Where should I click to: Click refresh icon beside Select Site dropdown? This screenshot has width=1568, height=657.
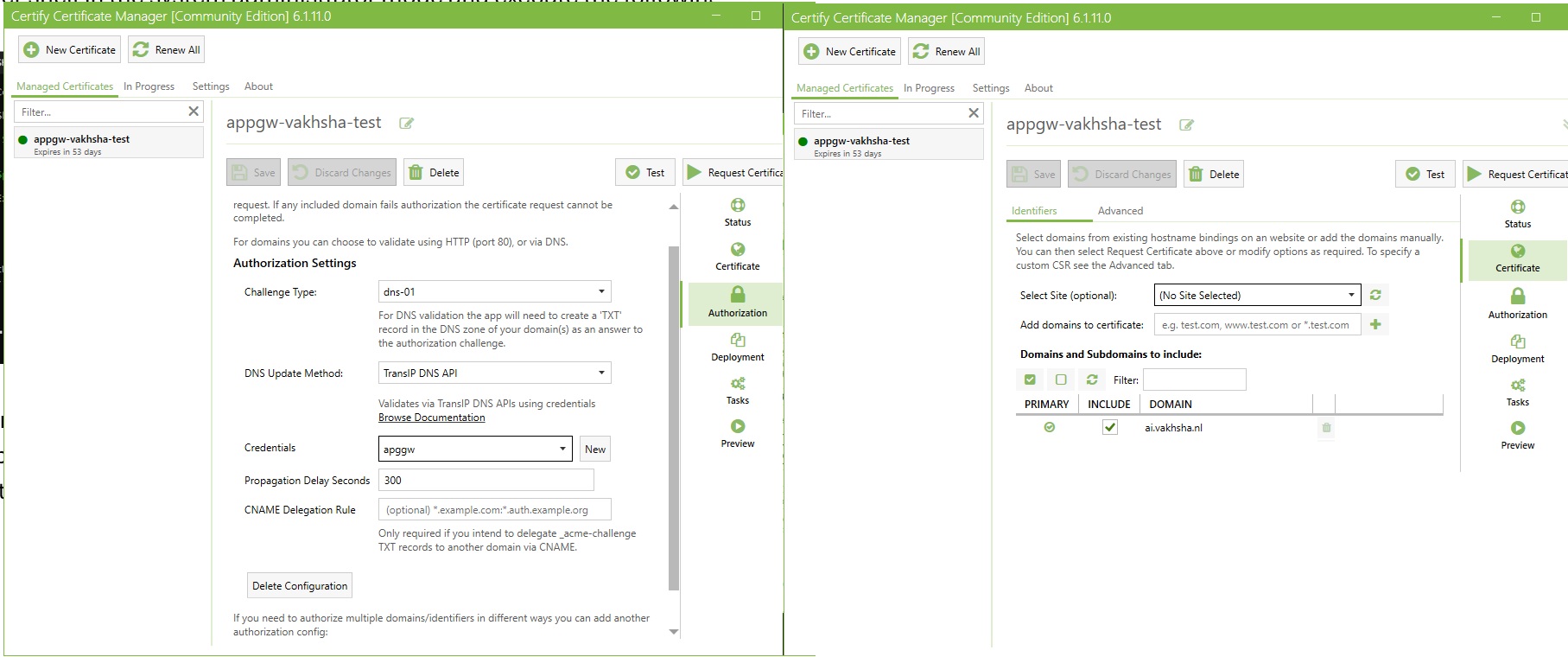(1375, 295)
